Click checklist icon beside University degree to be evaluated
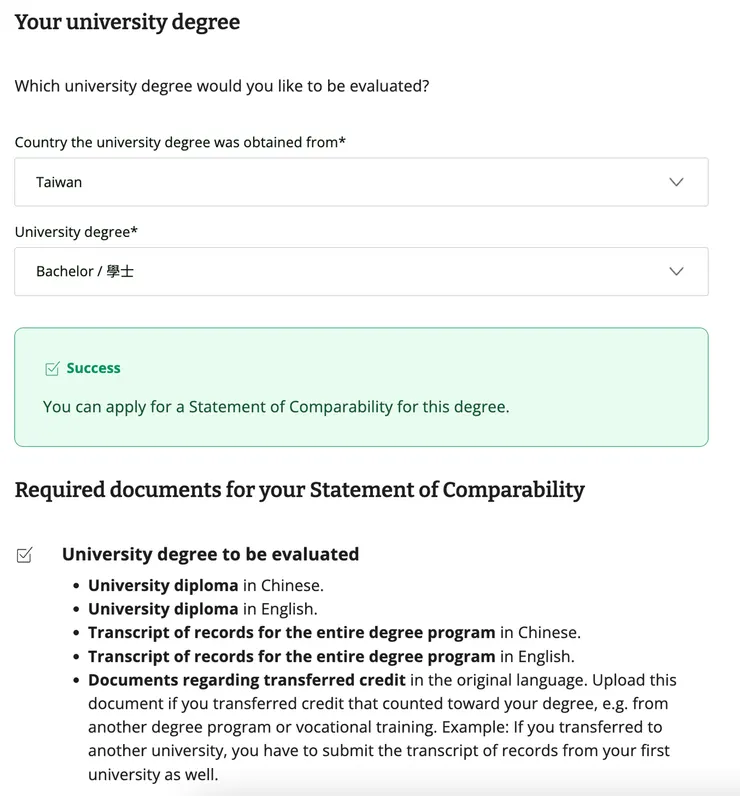This screenshot has height=796, width=740. click(25, 555)
